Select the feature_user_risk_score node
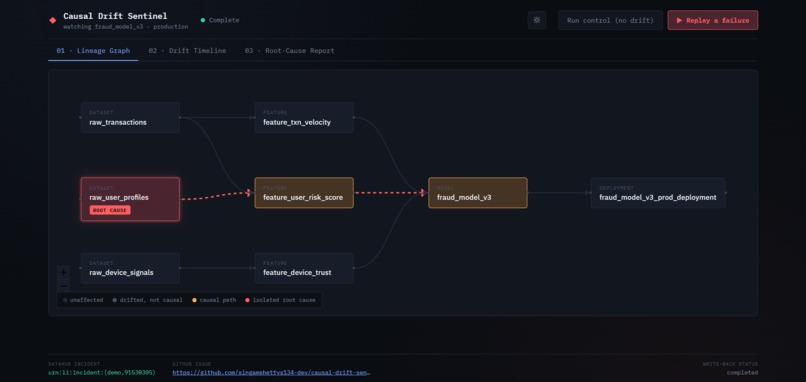 (304, 193)
